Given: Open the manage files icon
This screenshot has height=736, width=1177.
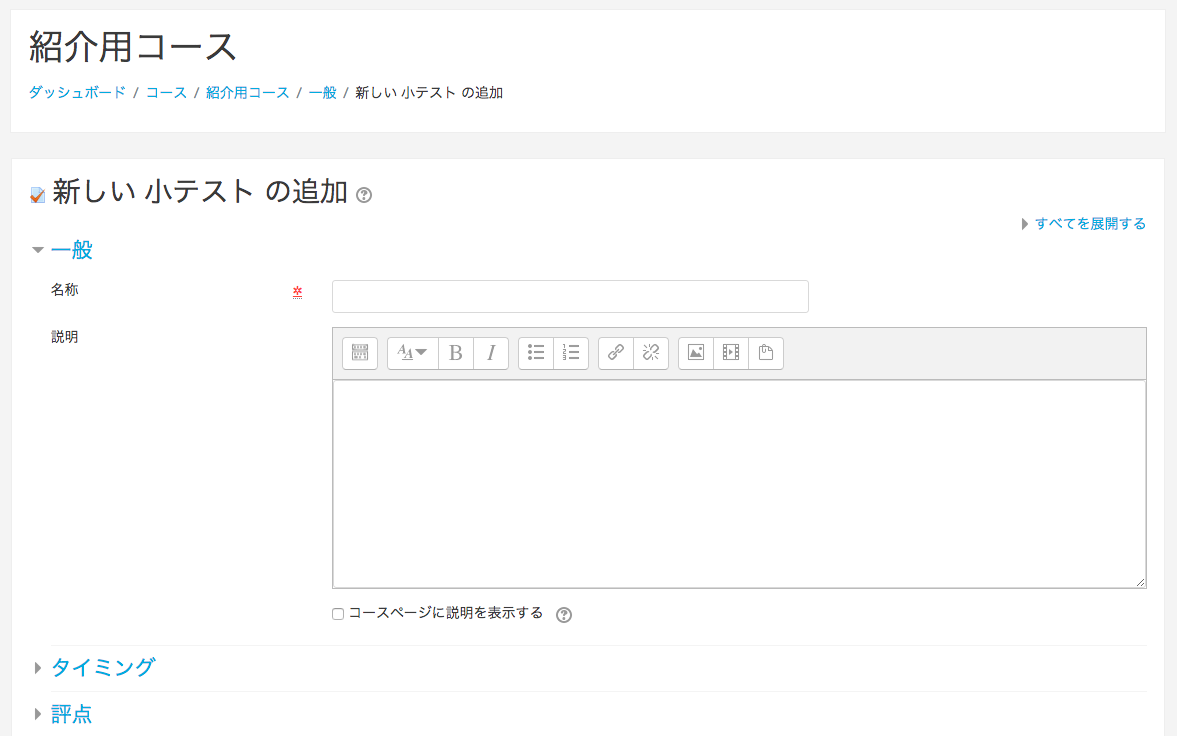Looking at the screenshot, I should pos(766,353).
